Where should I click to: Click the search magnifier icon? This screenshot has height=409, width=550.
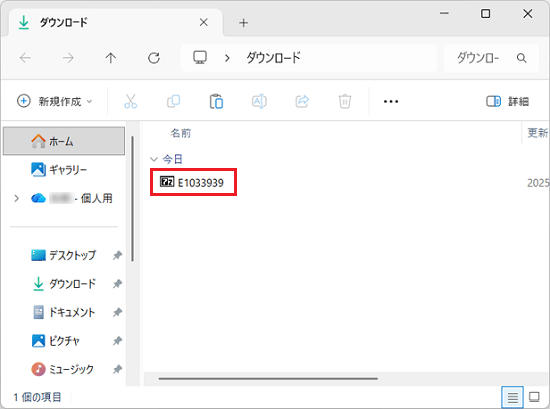pos(522,58)
